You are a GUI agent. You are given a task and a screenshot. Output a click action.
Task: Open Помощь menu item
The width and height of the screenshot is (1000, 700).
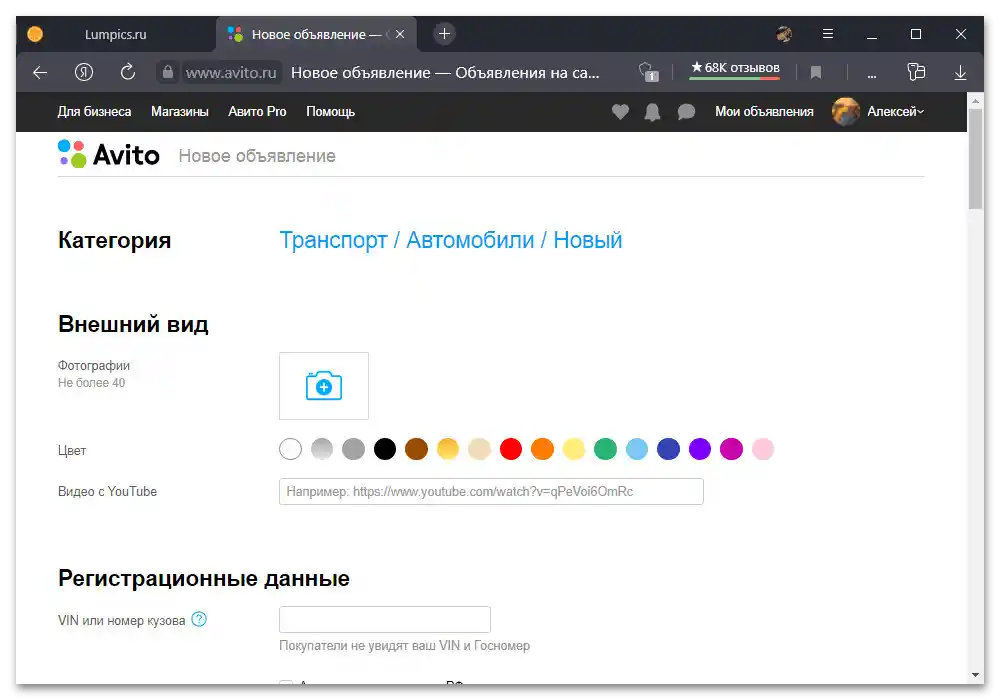330,112
